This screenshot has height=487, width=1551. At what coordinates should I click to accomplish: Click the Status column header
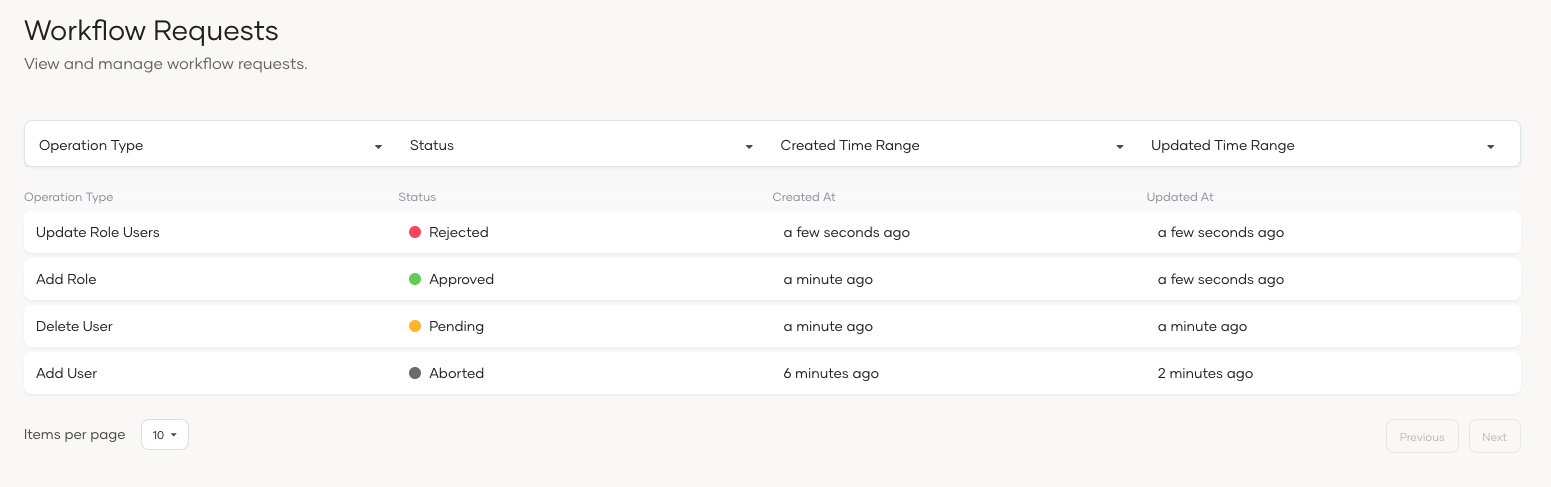417,197
